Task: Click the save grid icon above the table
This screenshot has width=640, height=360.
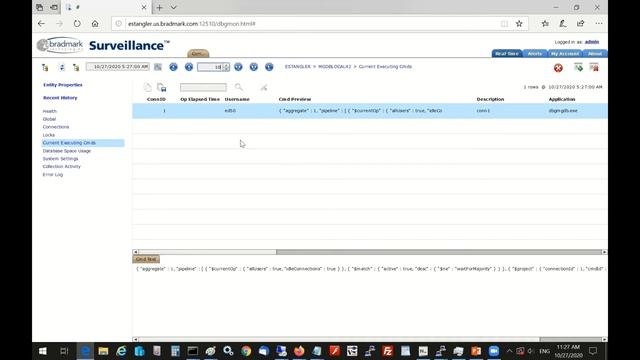Action: [162, 87]
